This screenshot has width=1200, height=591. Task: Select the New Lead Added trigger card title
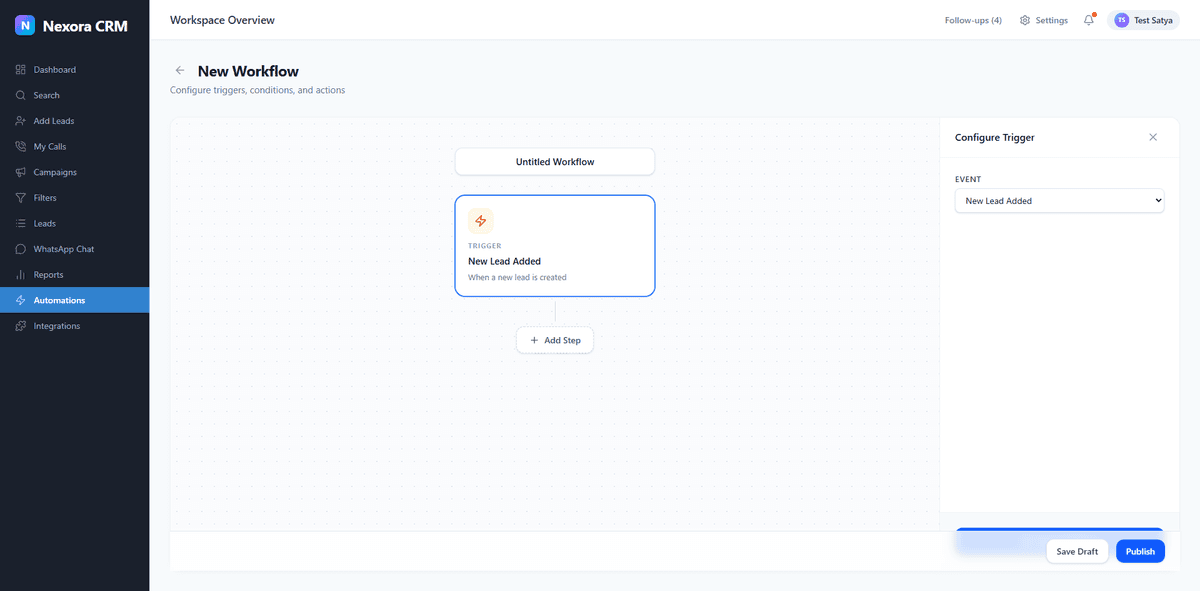[504, 261]
